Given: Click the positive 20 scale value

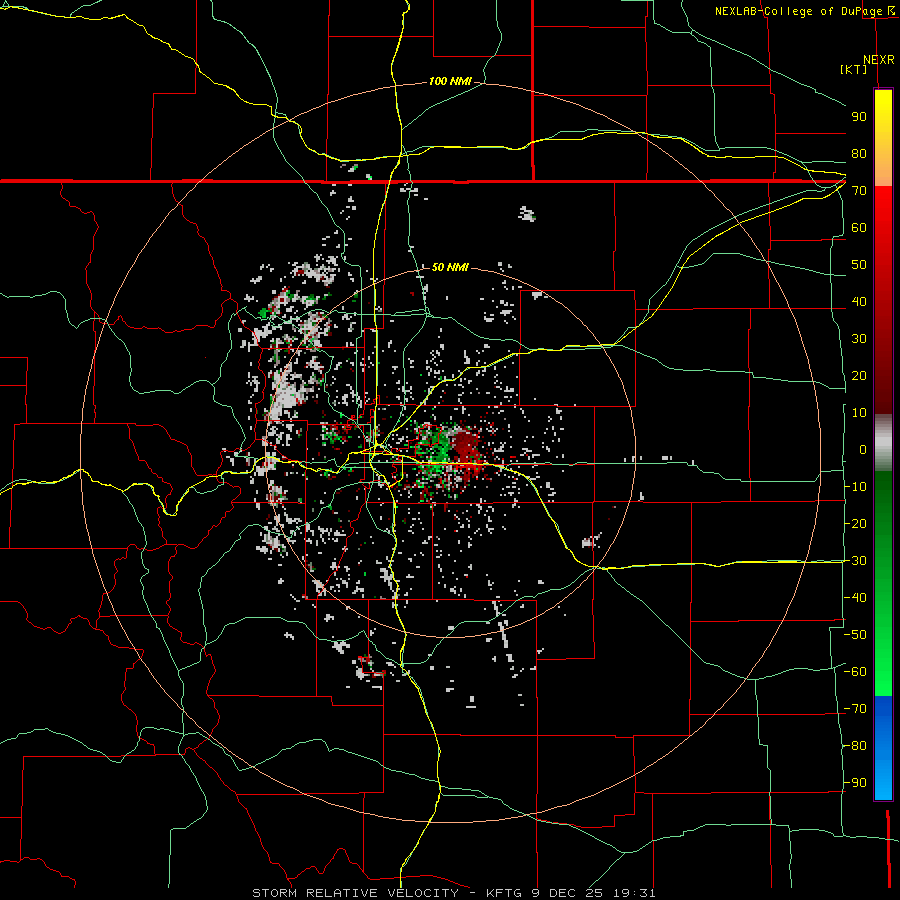Looking at the screenshot, I should click(x=859, y=375).
